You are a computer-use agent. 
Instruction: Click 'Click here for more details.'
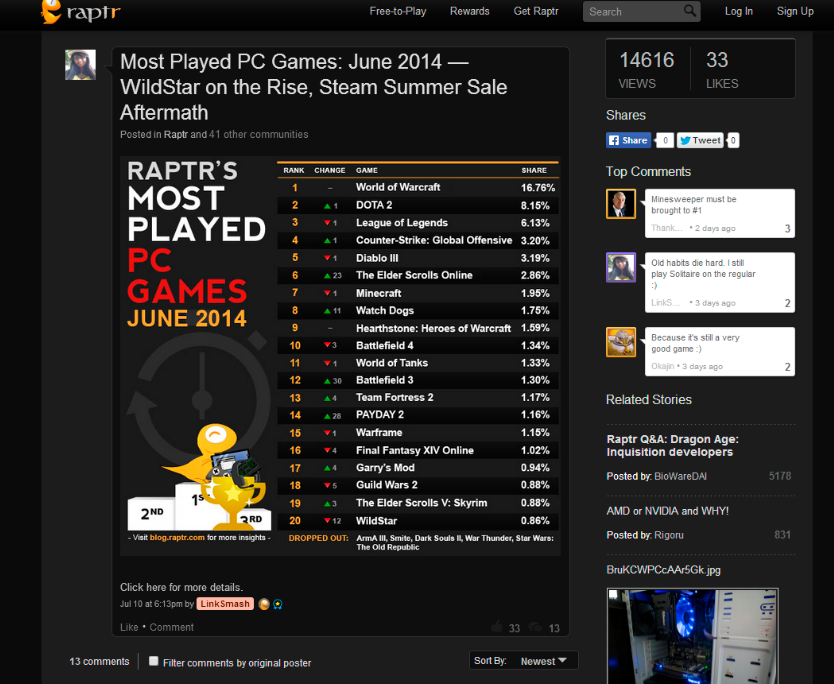click(181, 587)
